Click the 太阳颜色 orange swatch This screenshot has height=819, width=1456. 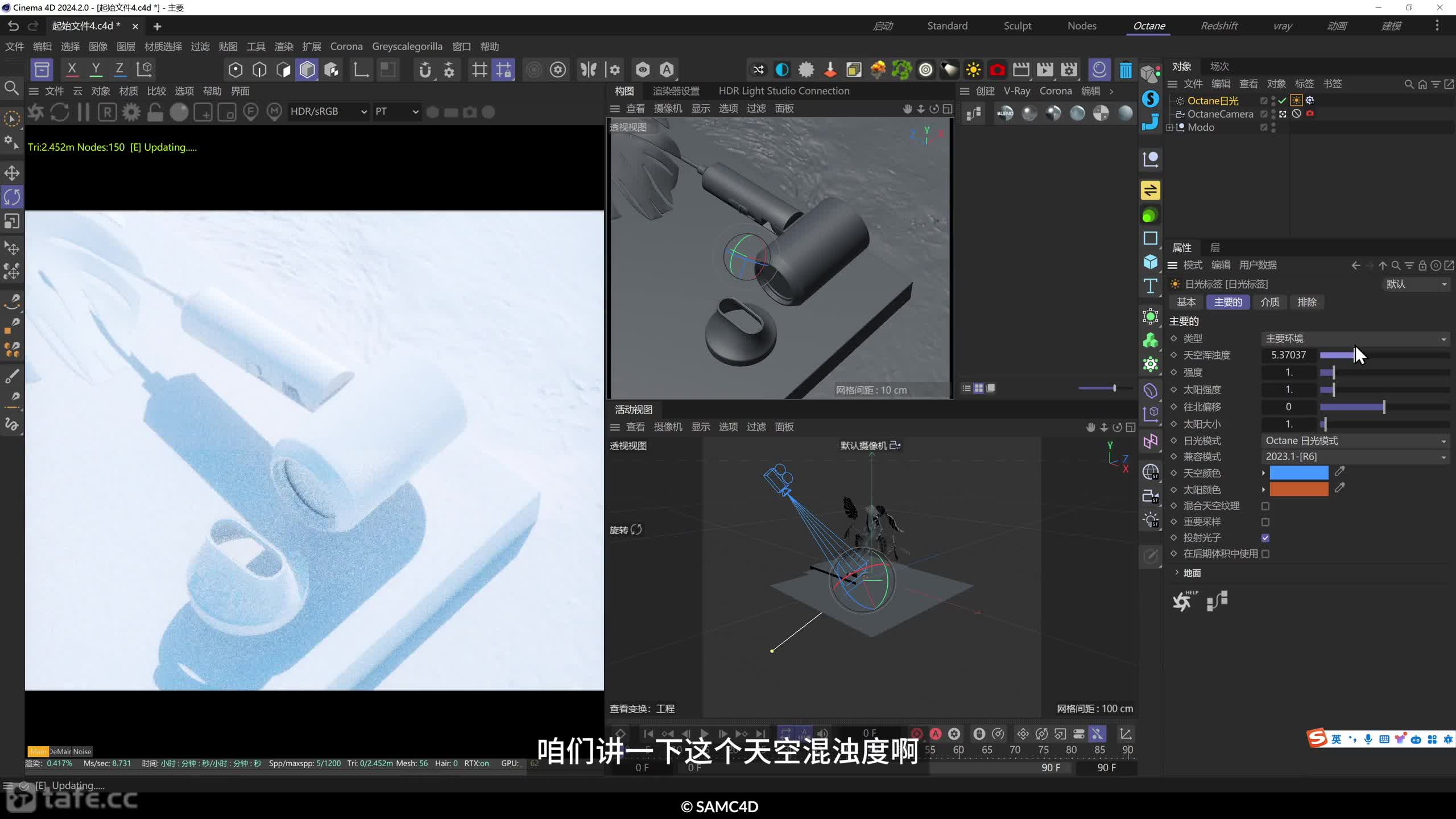point(1298,489)
